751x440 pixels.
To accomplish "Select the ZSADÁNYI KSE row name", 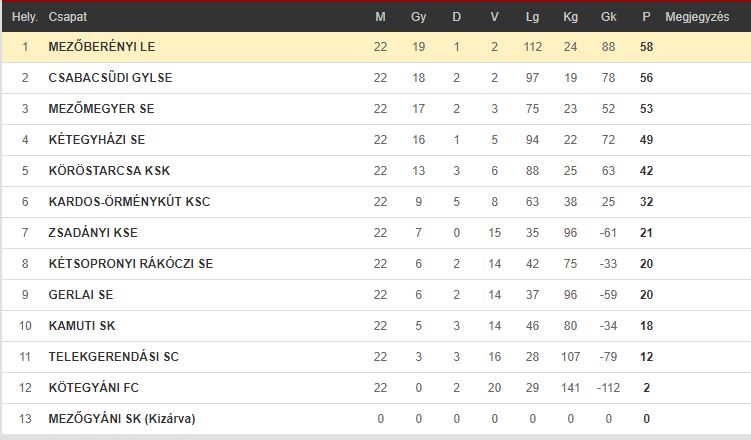I will point(93,233).
